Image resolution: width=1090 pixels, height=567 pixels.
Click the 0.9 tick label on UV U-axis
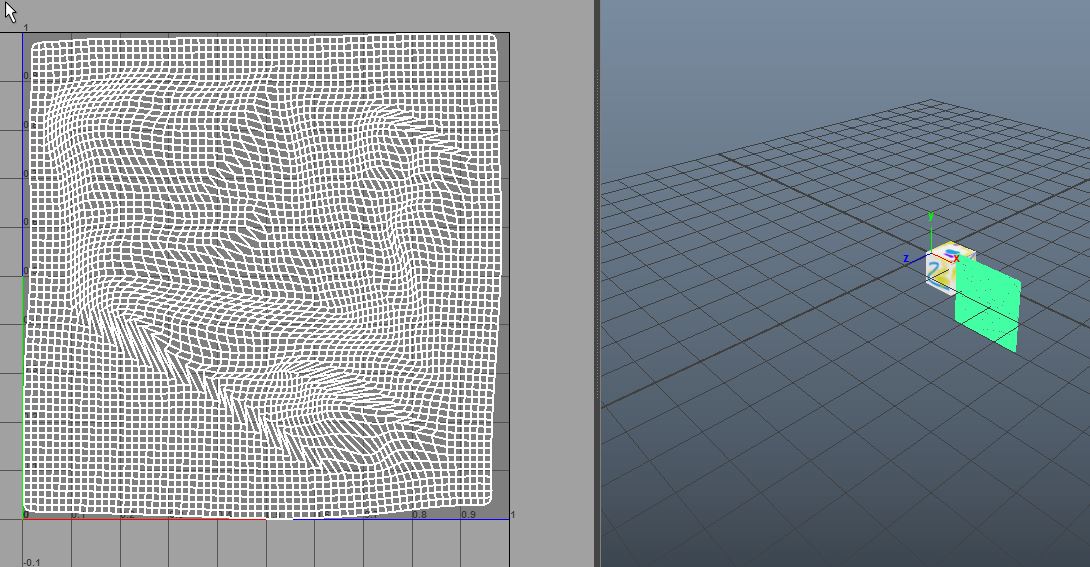click(469, 515)
